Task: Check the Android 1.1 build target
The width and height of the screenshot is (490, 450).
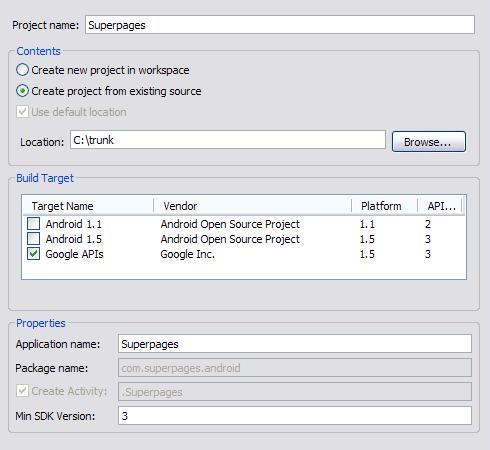Action: point(34,224)
